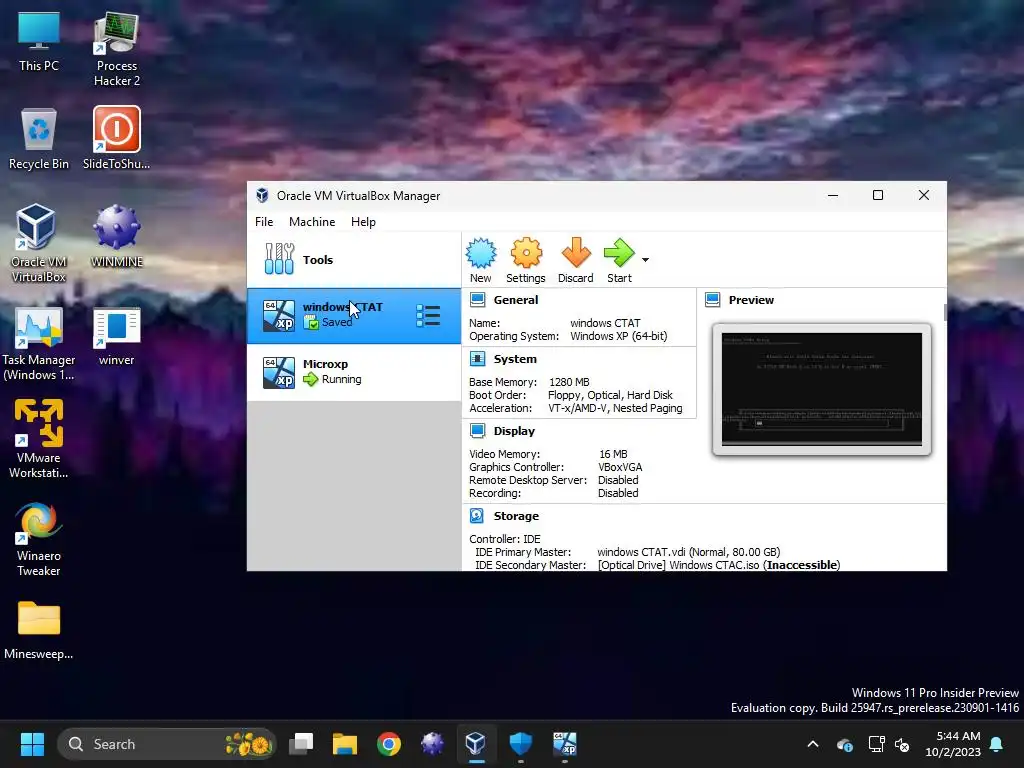Select the Microxp virtual machine
The width and height of the screenshot is (1024, 768).
pos(353,372)
